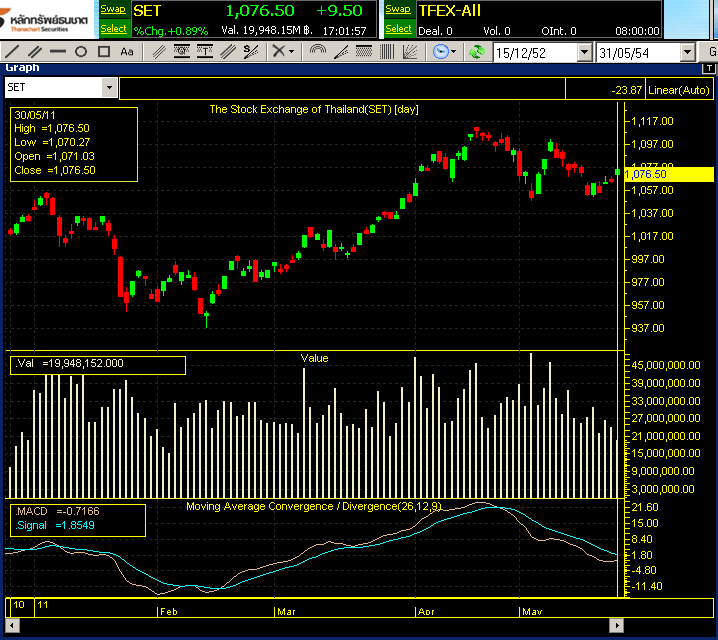Screen dimensions: 718x640
Task: Click the Swap button beside SET
Action: click(x=113, y=9)
